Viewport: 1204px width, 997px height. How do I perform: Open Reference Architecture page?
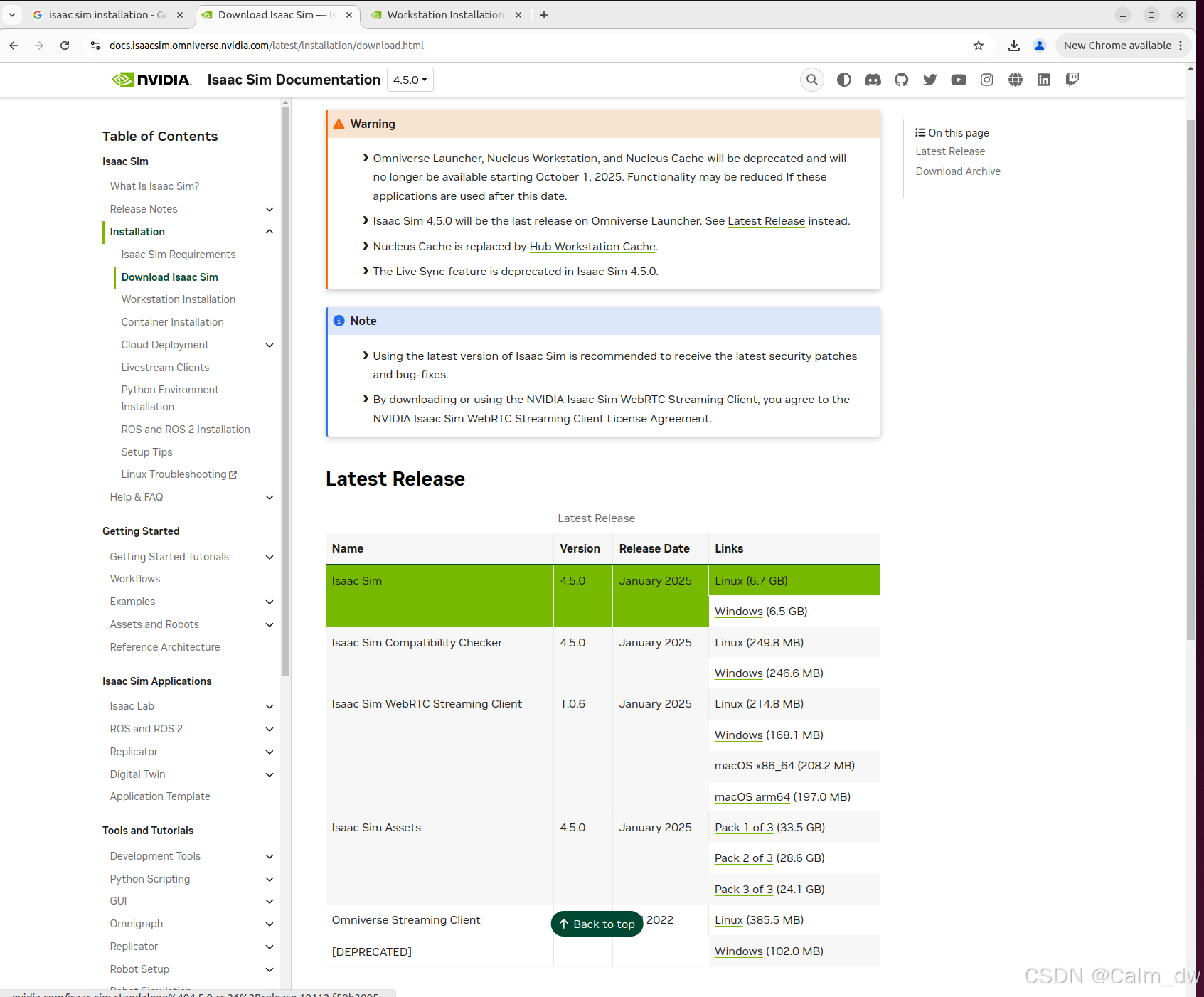click(x=165, y=647)
